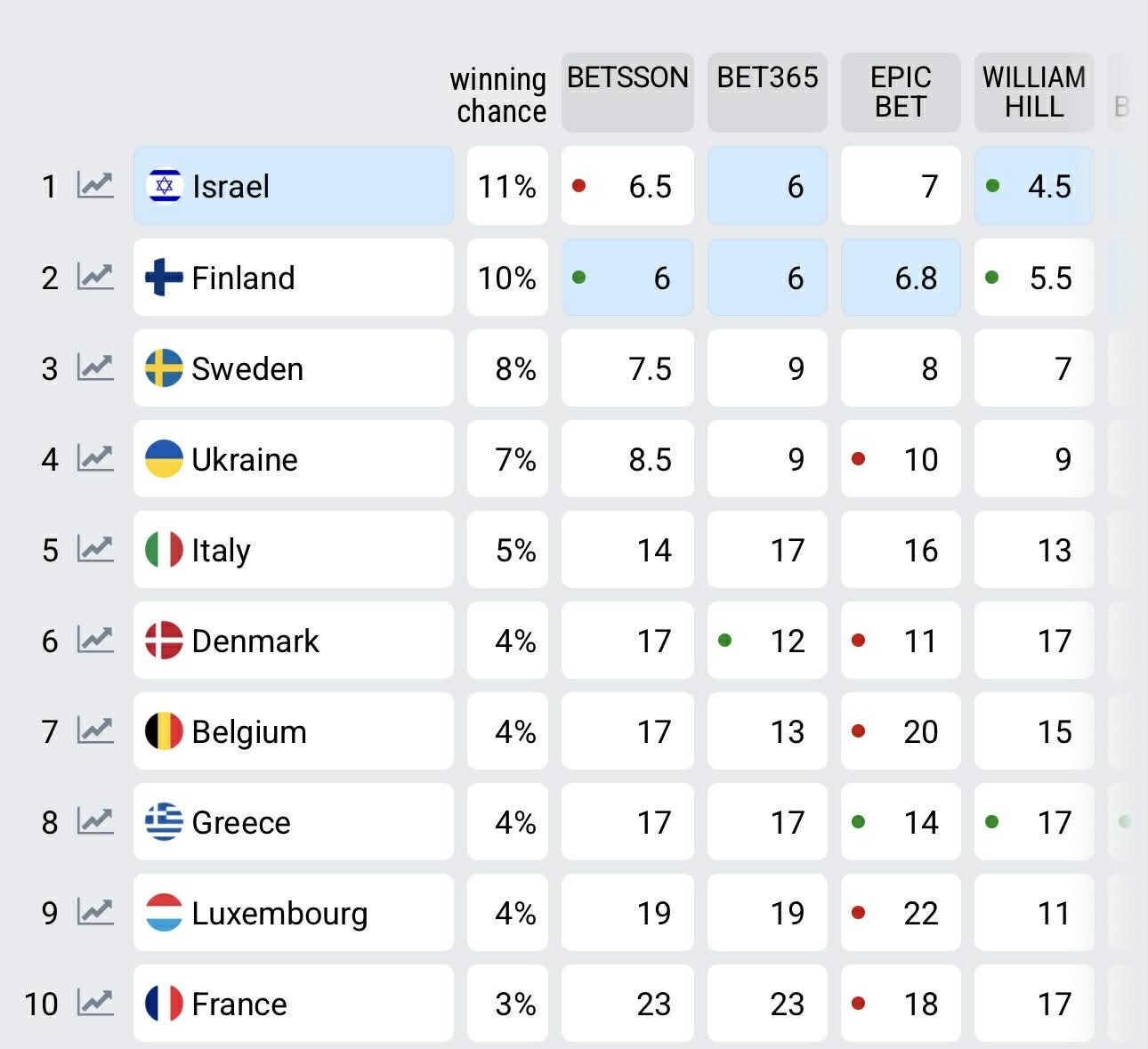Click Israel's William Hill odds 4.5
The image size is (1148, 1049).
1034,186
